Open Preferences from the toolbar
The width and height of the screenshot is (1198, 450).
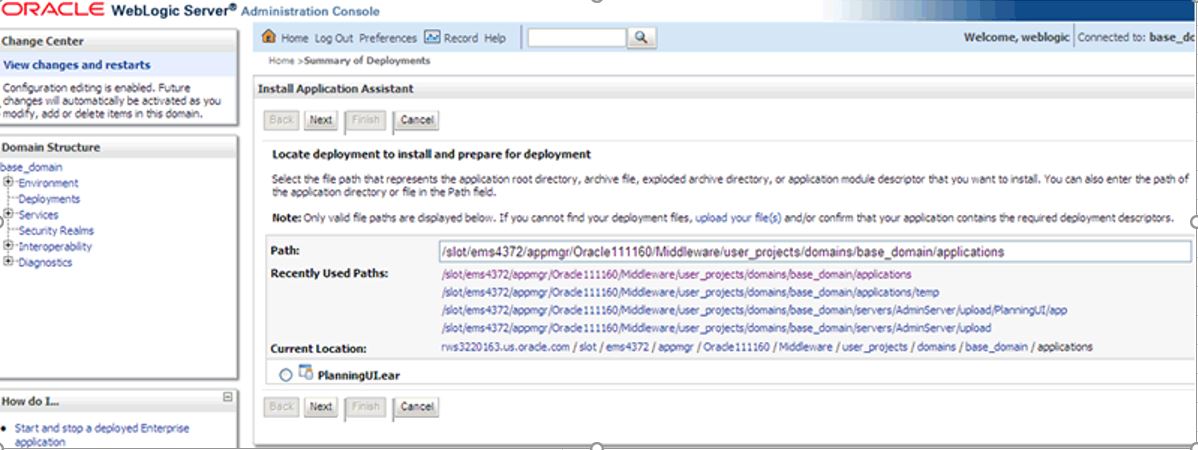tap(388, 38)
